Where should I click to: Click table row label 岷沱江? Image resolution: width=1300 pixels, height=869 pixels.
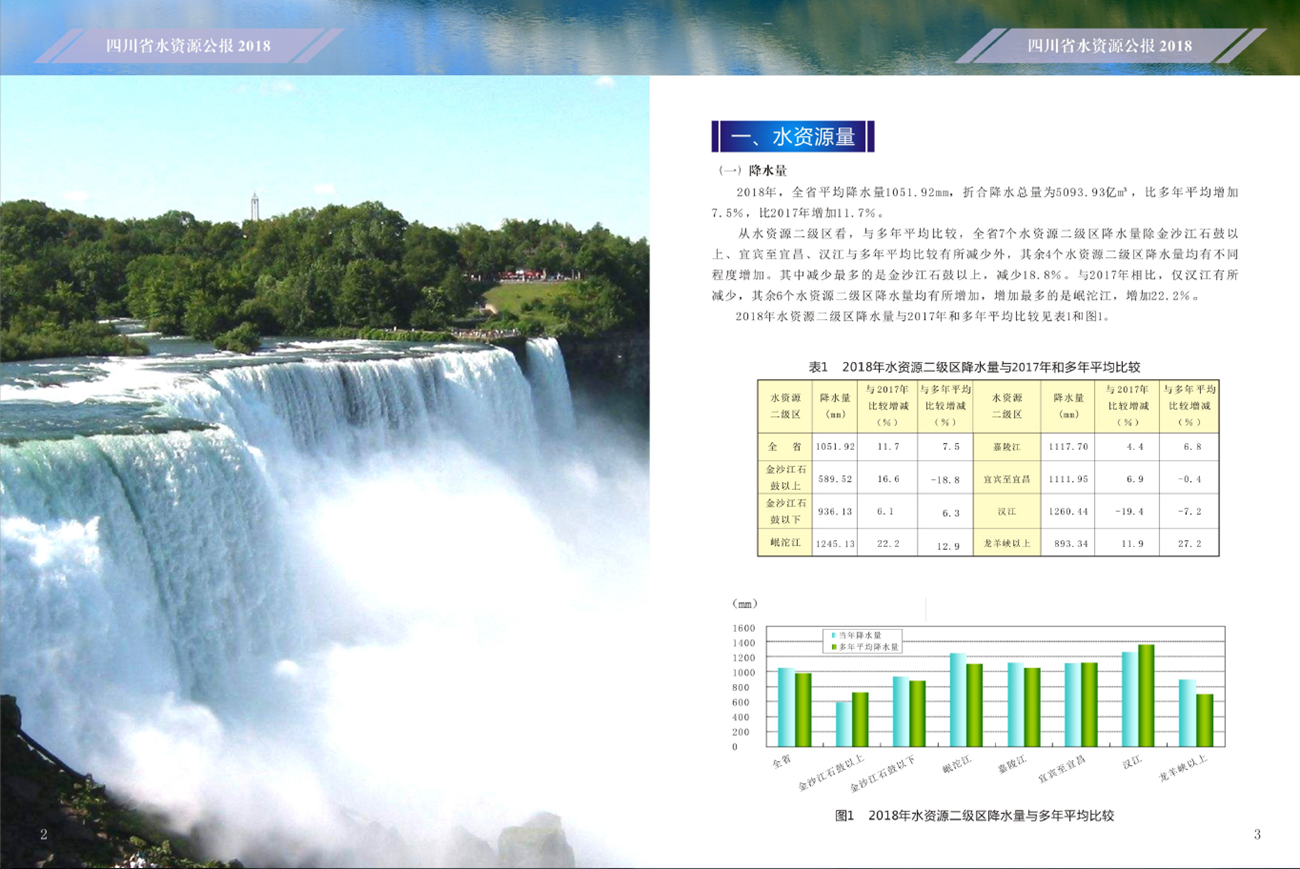click(x=787, y=543)
